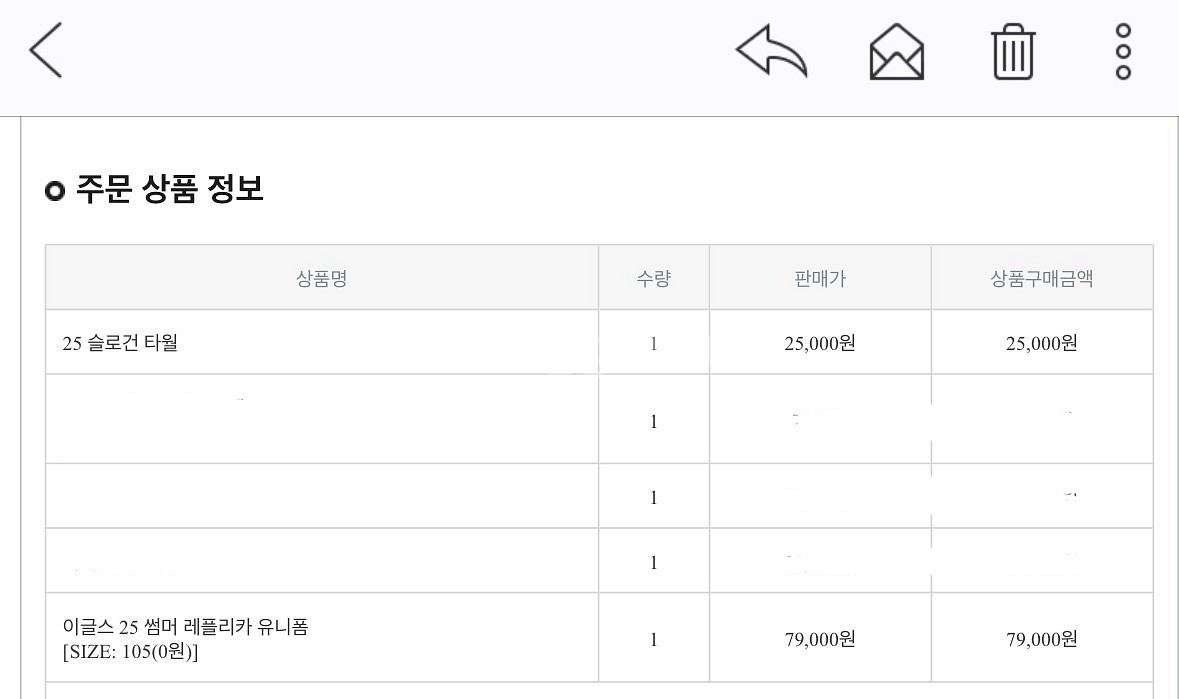
Task: Go back using the left chevron arrow
Action: 45,50
